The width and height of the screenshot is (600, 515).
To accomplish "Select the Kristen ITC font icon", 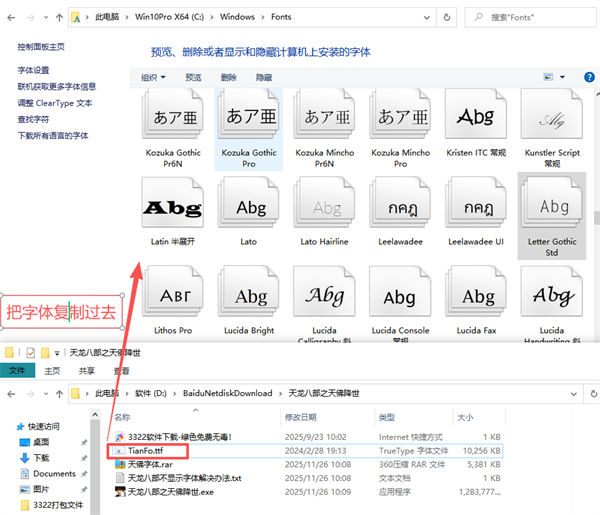I will click(476, 115).
